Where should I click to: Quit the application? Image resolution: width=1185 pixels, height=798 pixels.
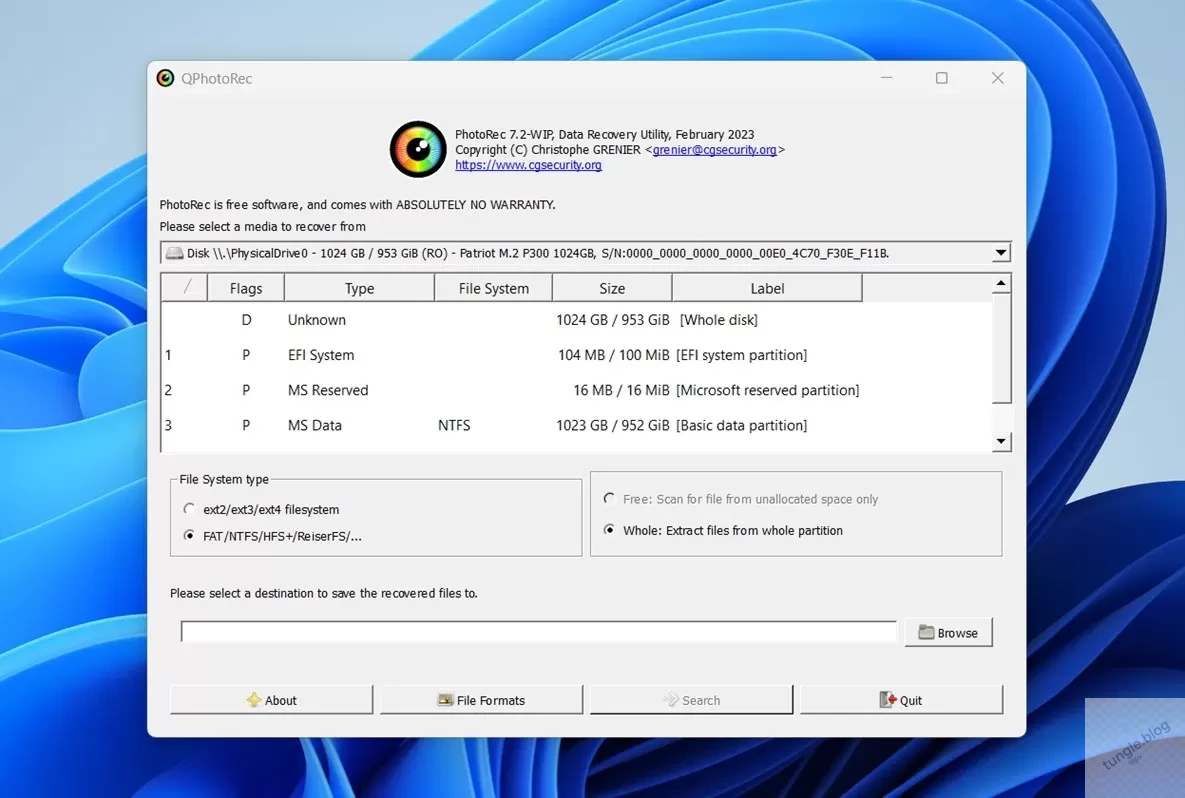pos(902,700)
